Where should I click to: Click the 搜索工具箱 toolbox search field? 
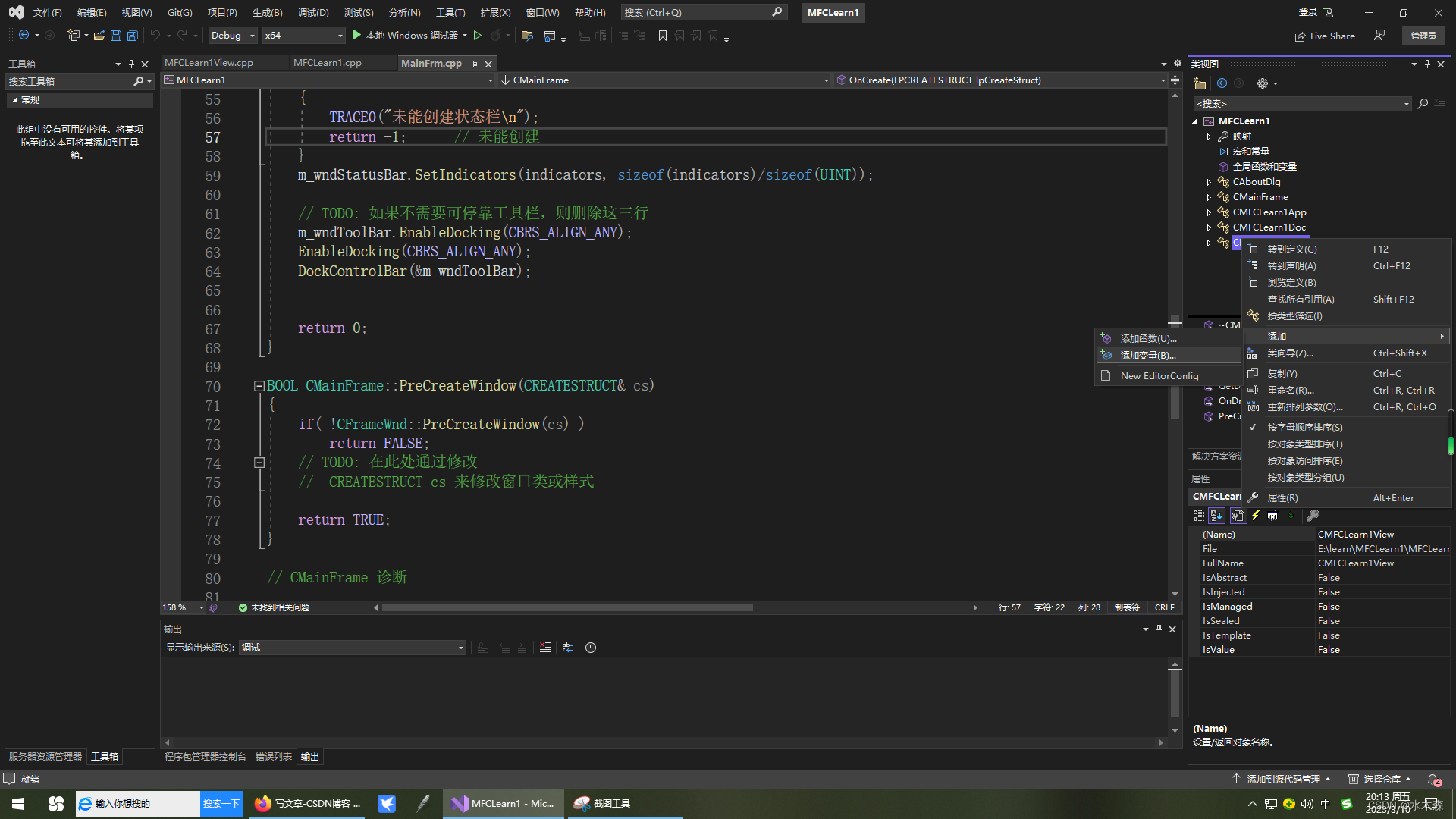(68, 81)
